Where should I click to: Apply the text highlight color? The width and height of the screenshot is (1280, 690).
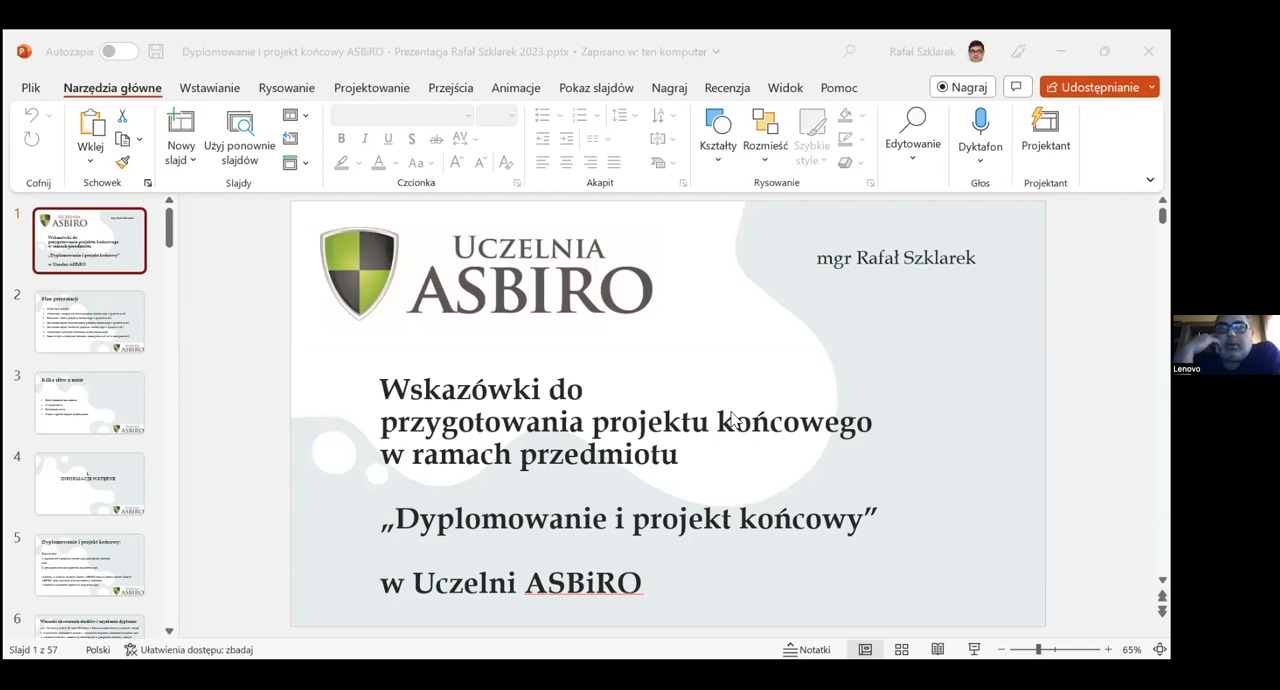[x=341, y=162]
